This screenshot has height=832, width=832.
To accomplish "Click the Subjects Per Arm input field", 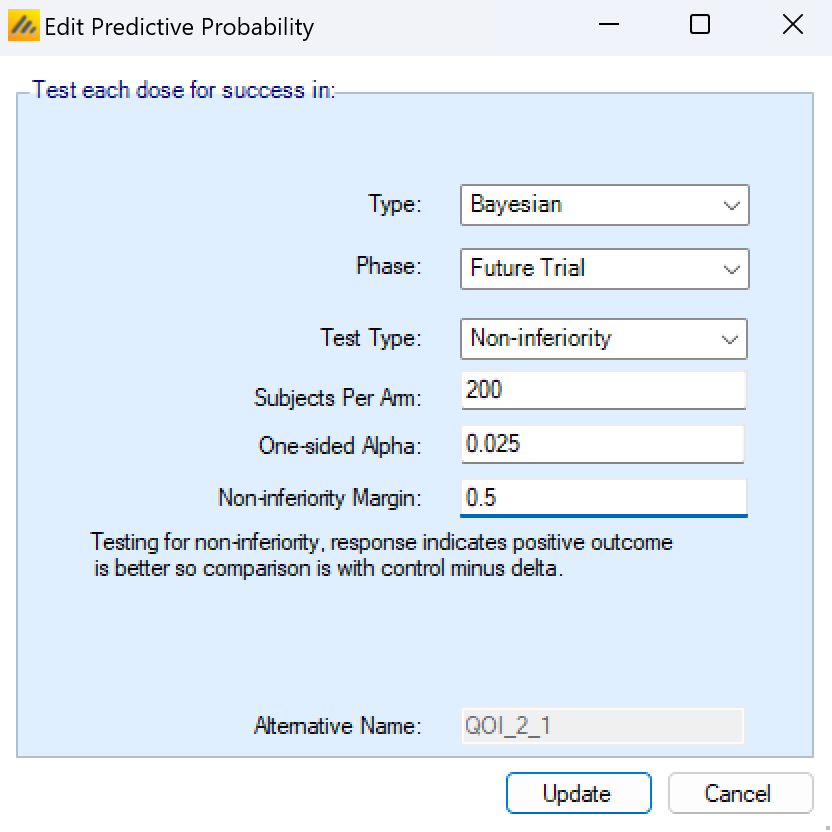I will tap(604, 391).
